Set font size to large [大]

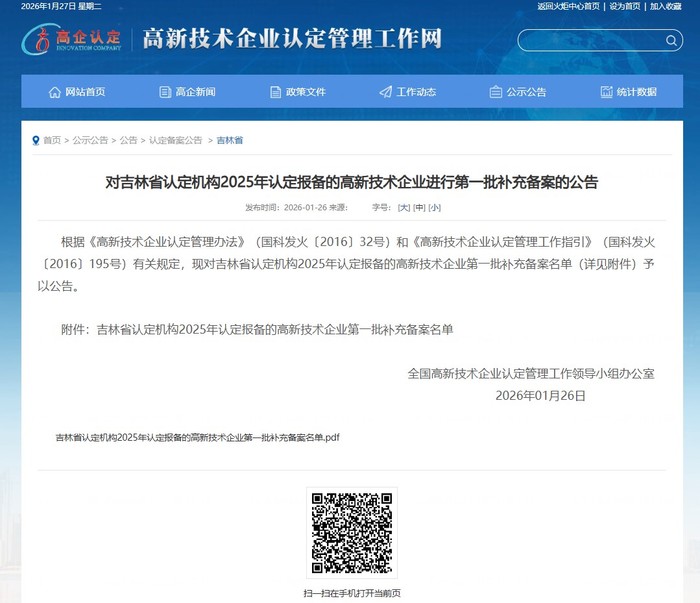404,207
